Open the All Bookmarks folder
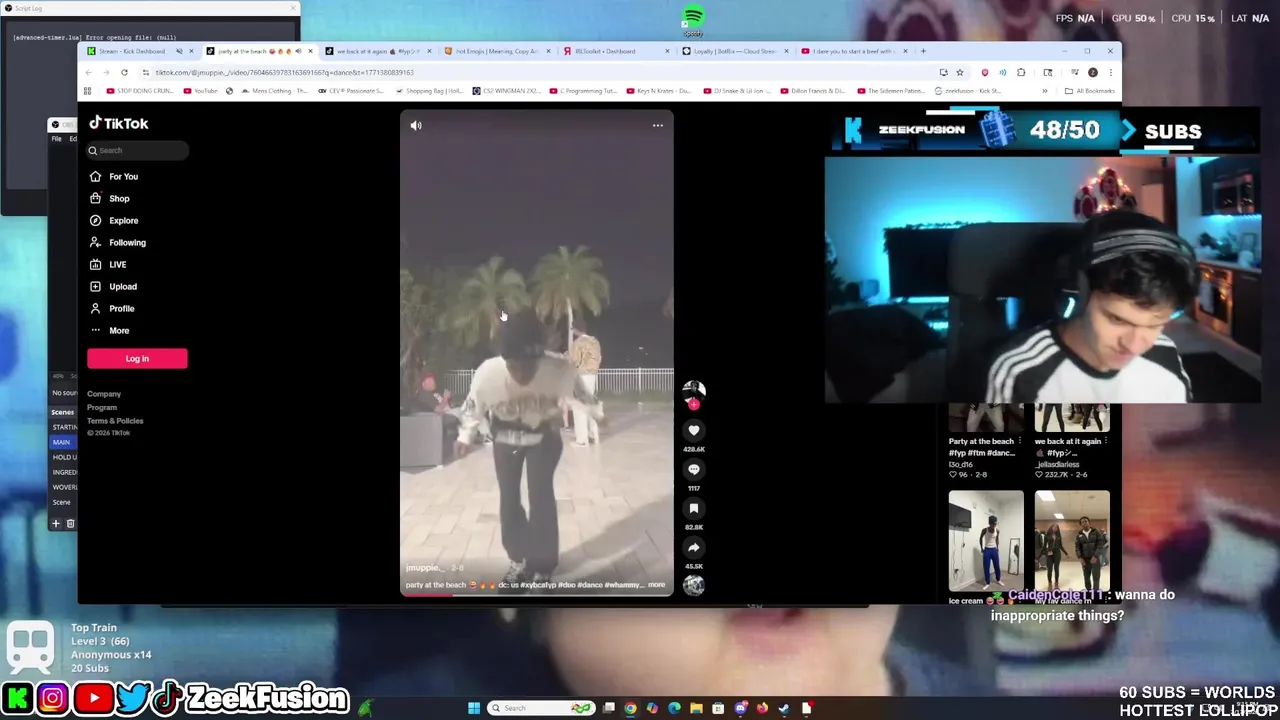The height and width of the screenshot is (720, 1280). (1089, 91)
